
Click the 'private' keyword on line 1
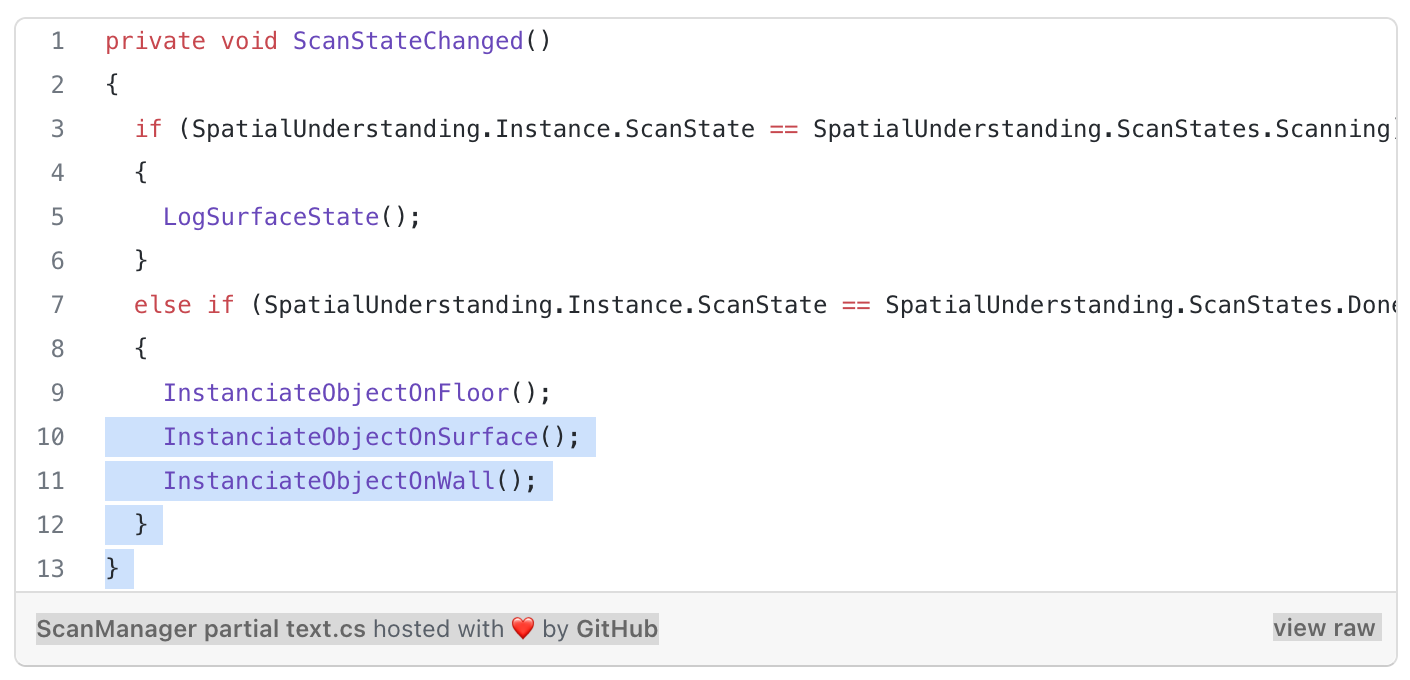(155, 41)
